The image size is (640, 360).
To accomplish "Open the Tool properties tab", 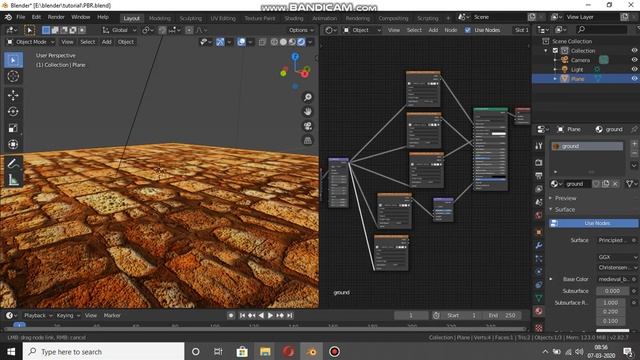I will point(539,146).
